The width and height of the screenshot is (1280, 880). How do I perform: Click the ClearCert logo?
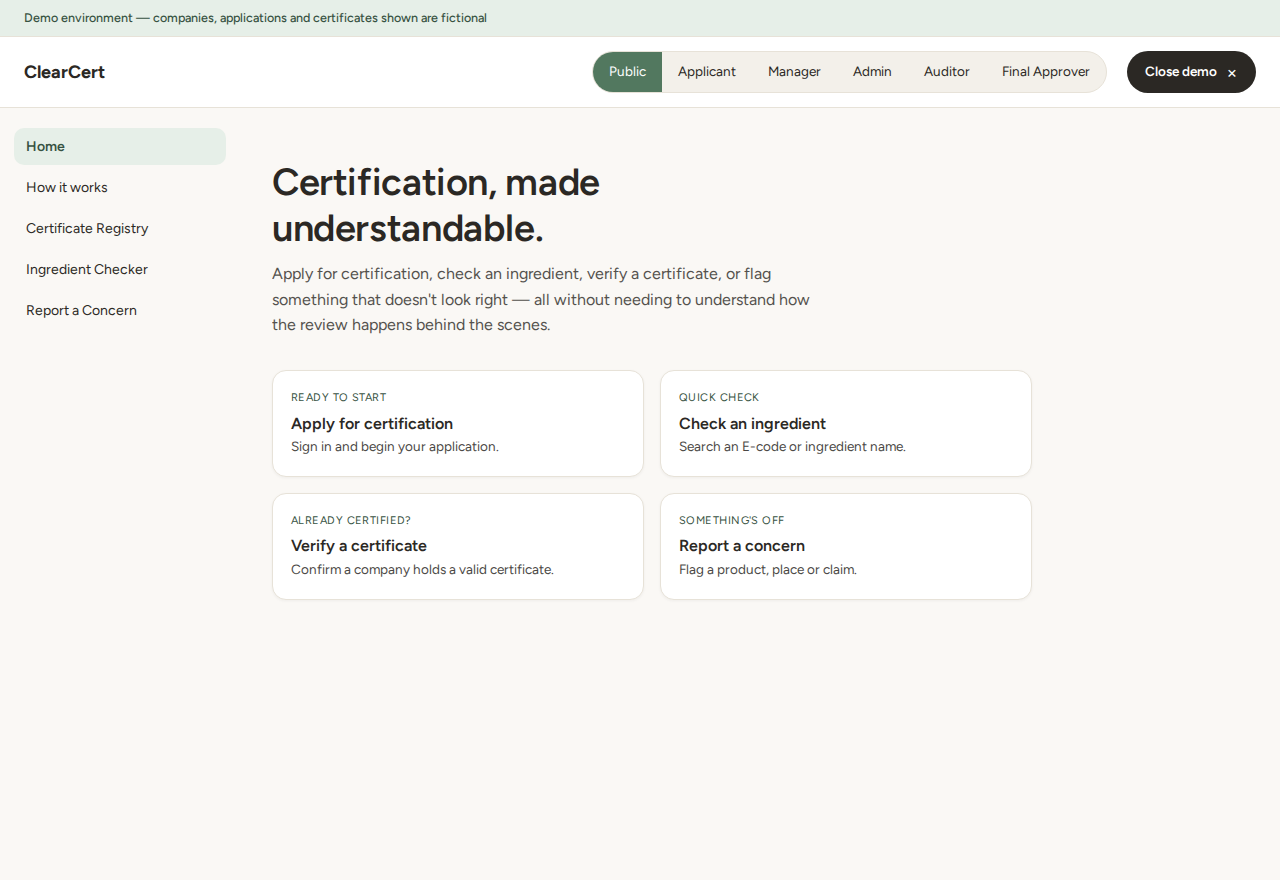click(x=64, y=72)
